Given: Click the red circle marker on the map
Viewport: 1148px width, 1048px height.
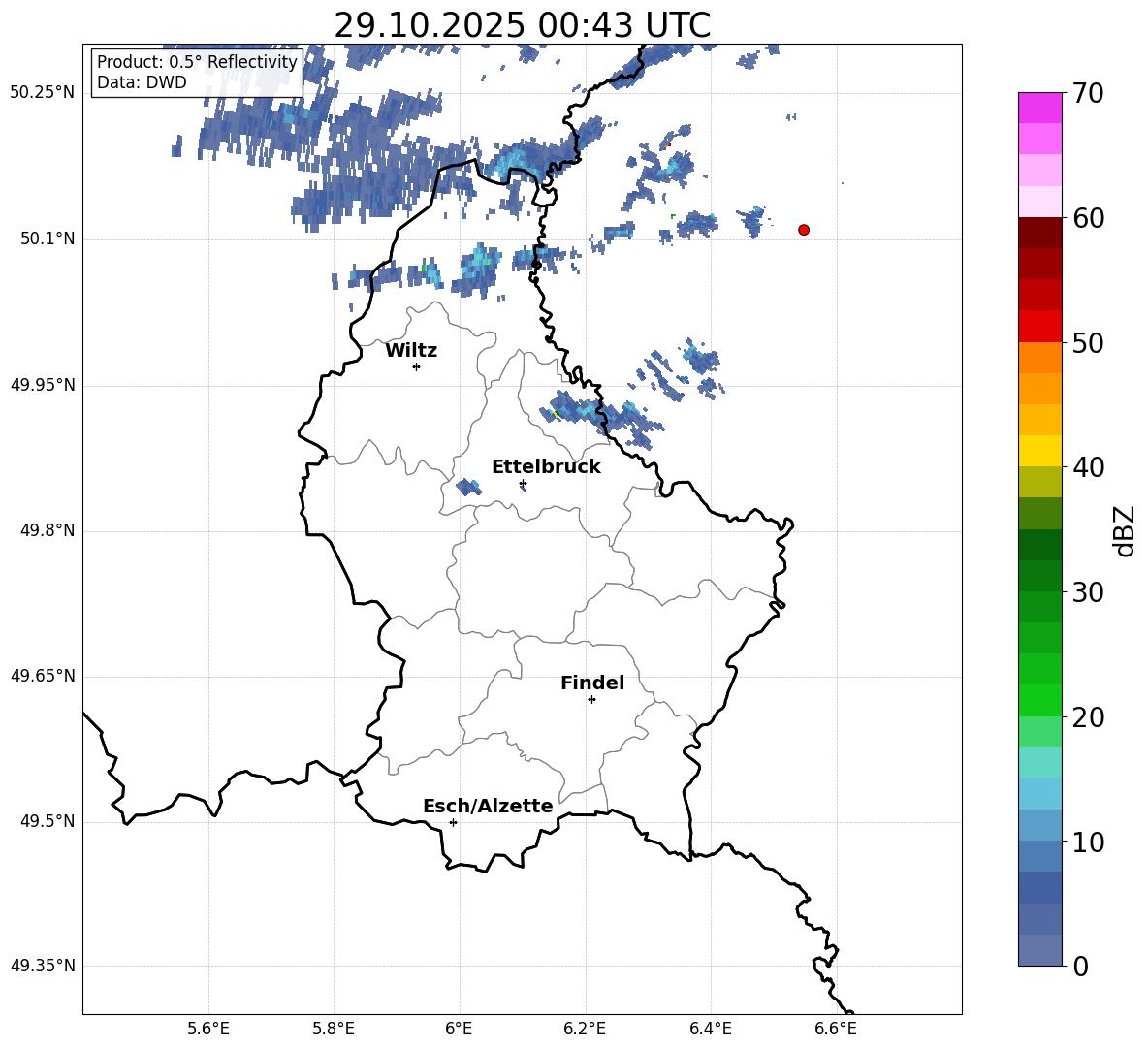Looking at the screenshot, I should pos(804,230).
